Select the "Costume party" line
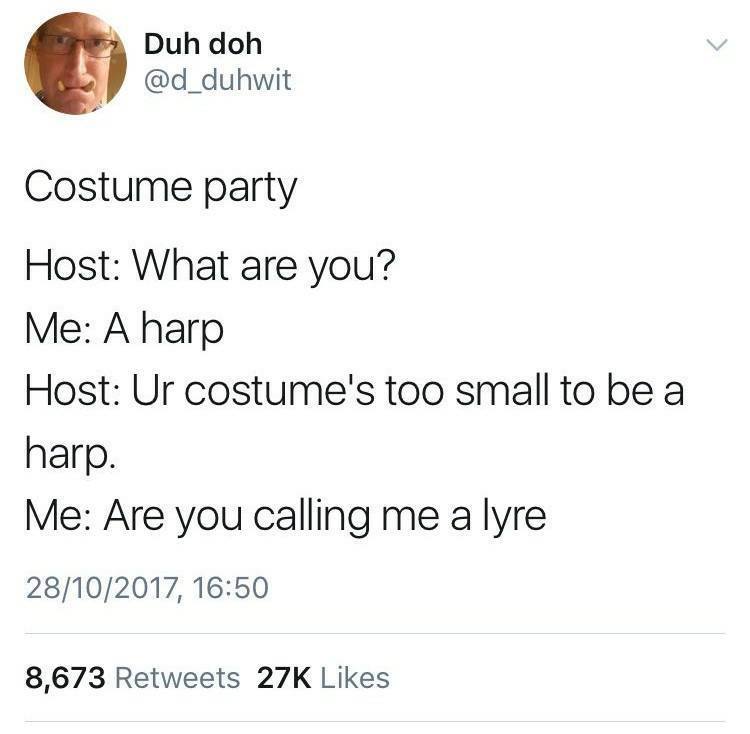The image size is (750, 734). coord(161,188)
